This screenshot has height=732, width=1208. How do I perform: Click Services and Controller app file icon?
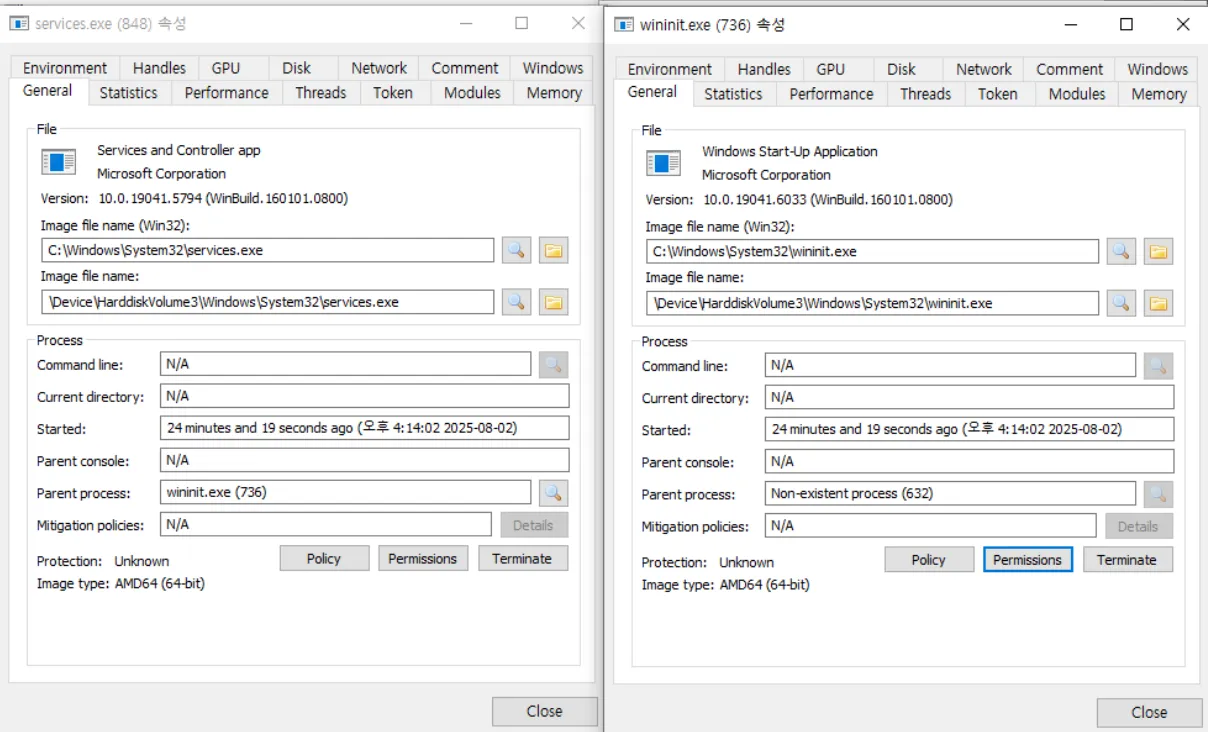point(59,161)
